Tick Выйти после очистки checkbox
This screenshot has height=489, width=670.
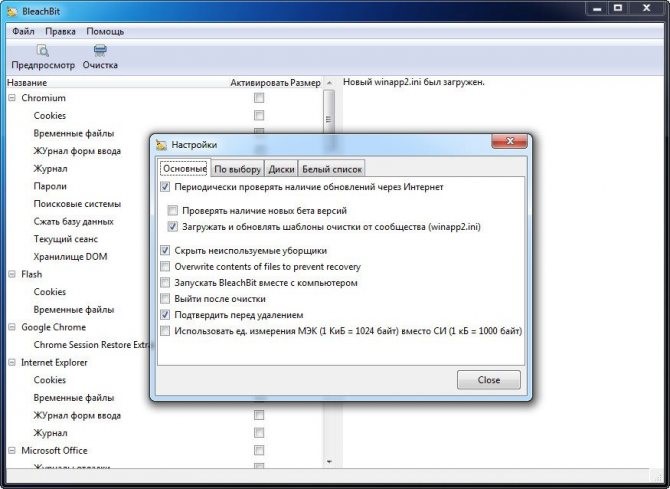pos(166,299)
